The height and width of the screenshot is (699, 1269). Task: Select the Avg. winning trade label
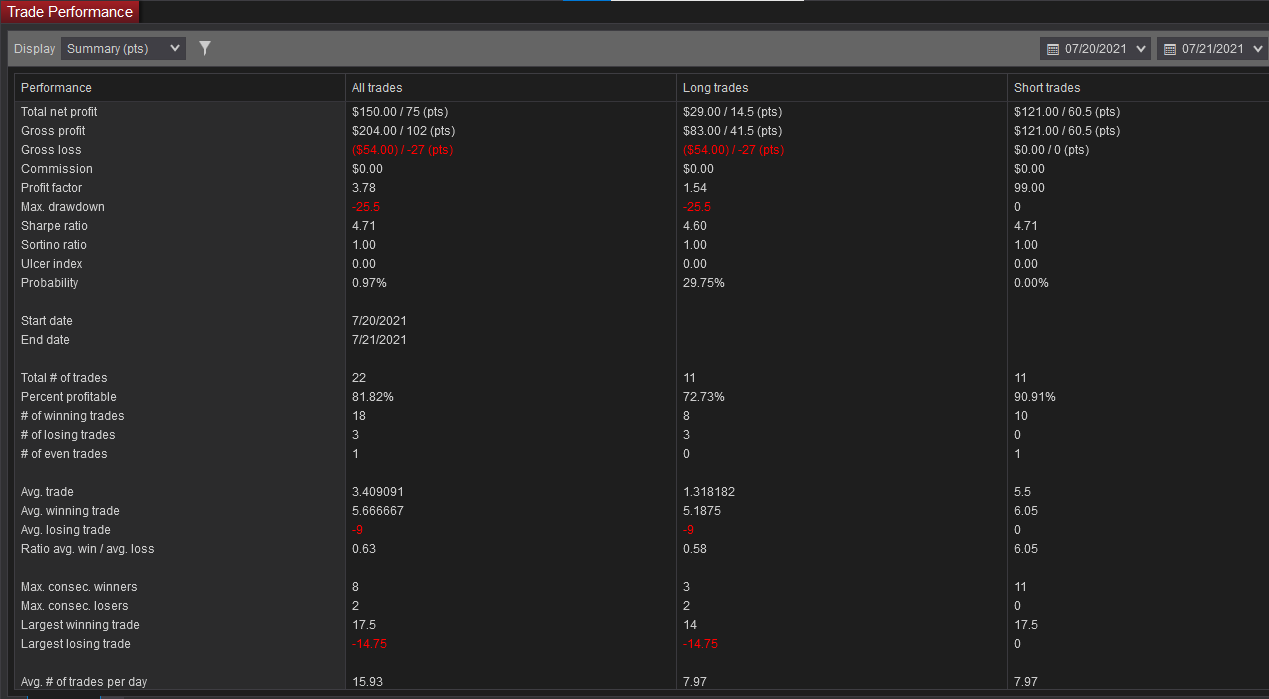[70, 511]
